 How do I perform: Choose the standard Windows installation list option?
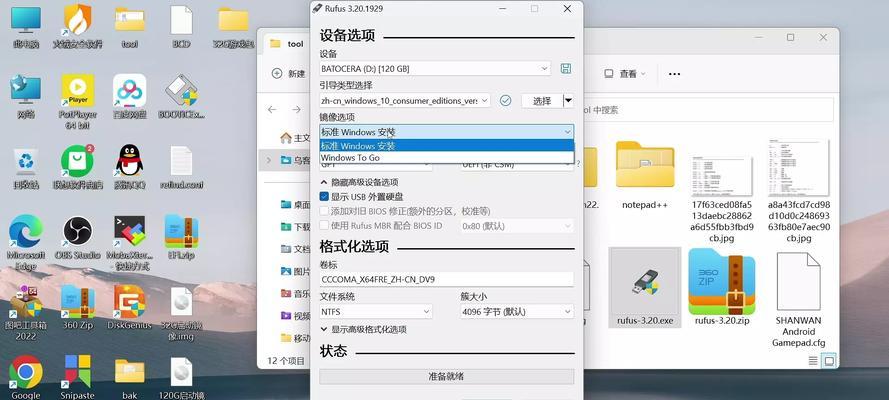point(447,146)
